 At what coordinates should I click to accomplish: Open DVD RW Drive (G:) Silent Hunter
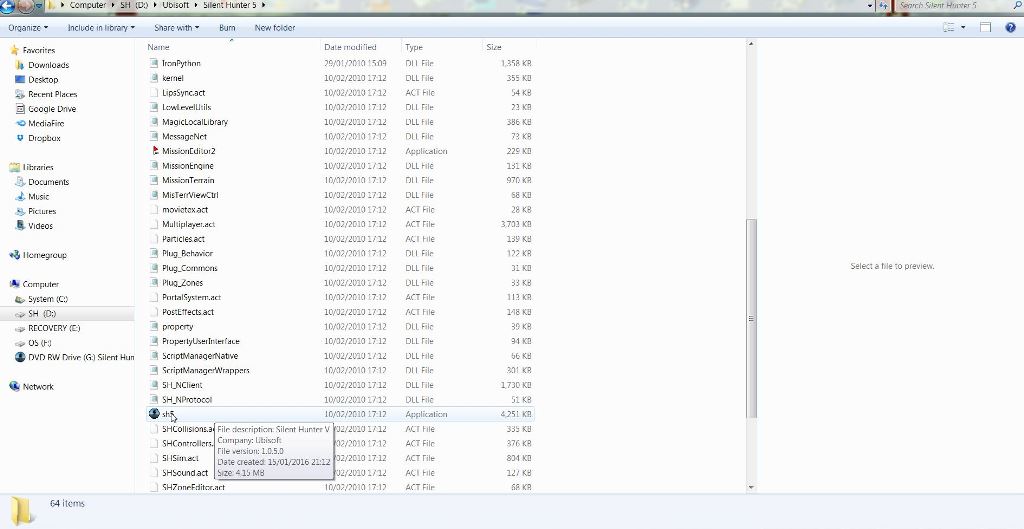click(x=81, y=357)
